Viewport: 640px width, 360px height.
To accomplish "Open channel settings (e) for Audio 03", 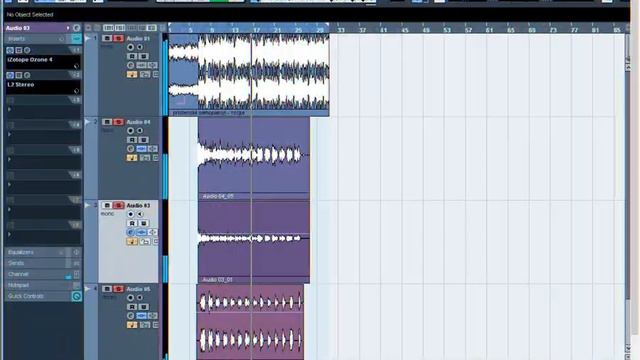I will pos(131,232).
